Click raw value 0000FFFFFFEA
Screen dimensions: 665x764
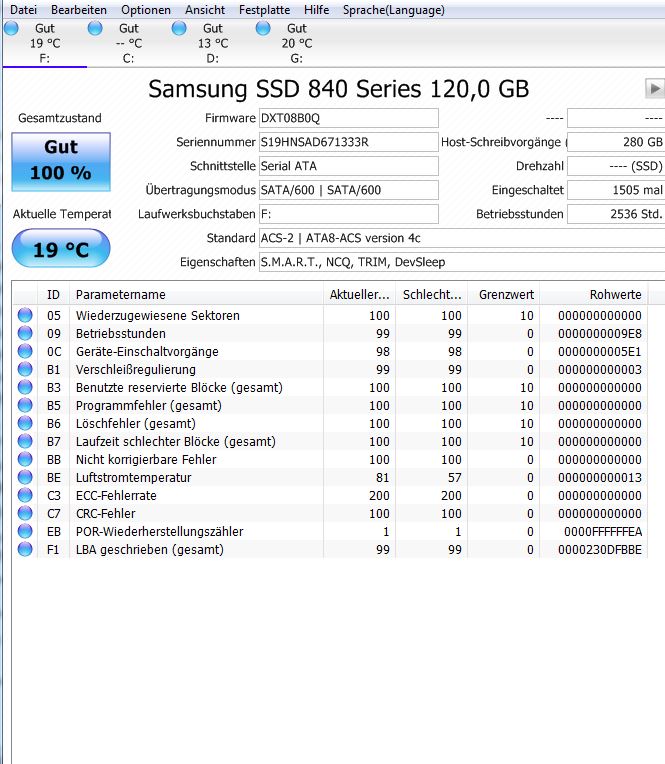(603, 532)
